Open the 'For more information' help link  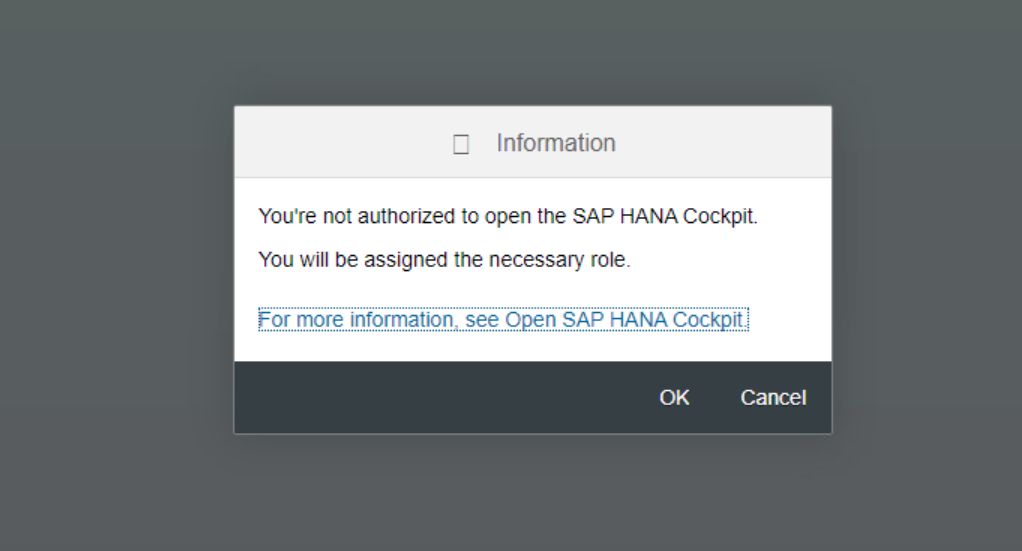[x=502, y=320]
